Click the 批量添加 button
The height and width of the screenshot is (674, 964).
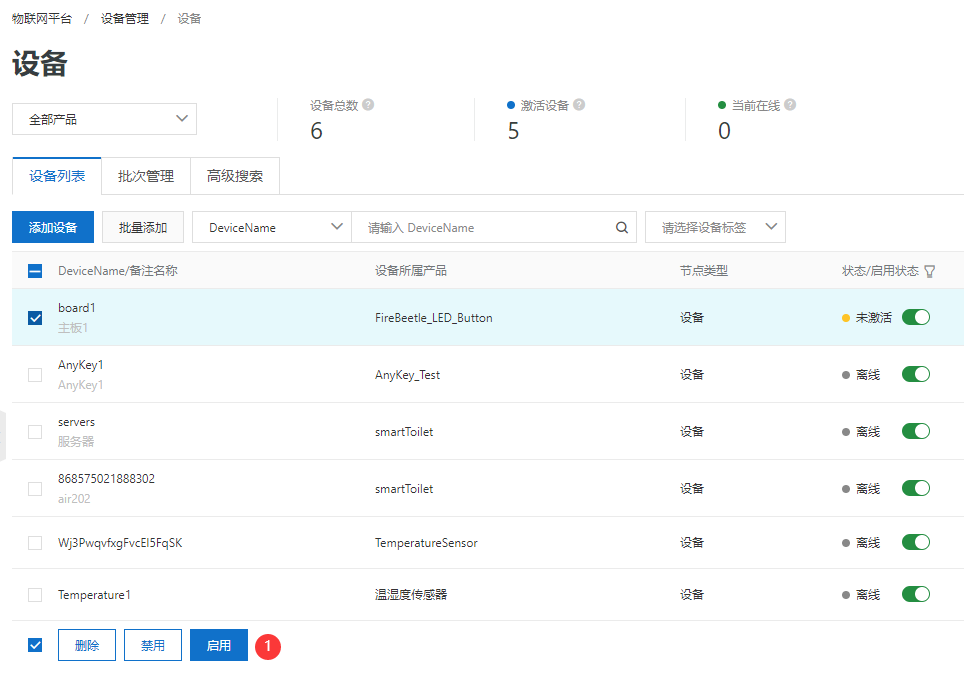[143, 228]
